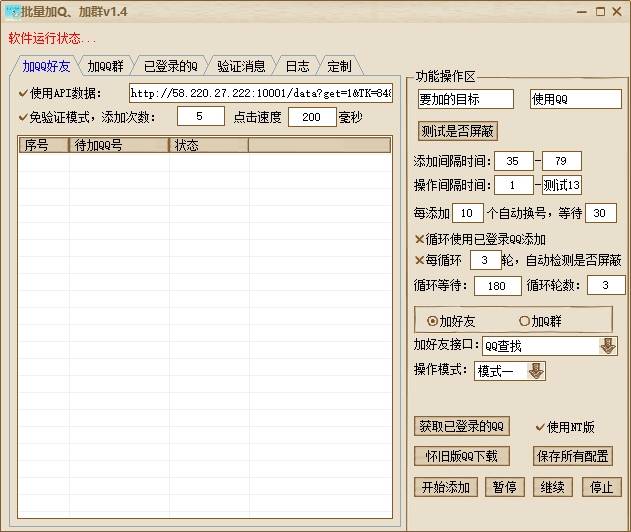
Task: Toggle 每循环 自动检测是否屏蔽 checkbox
Action: tap(419, 260)
